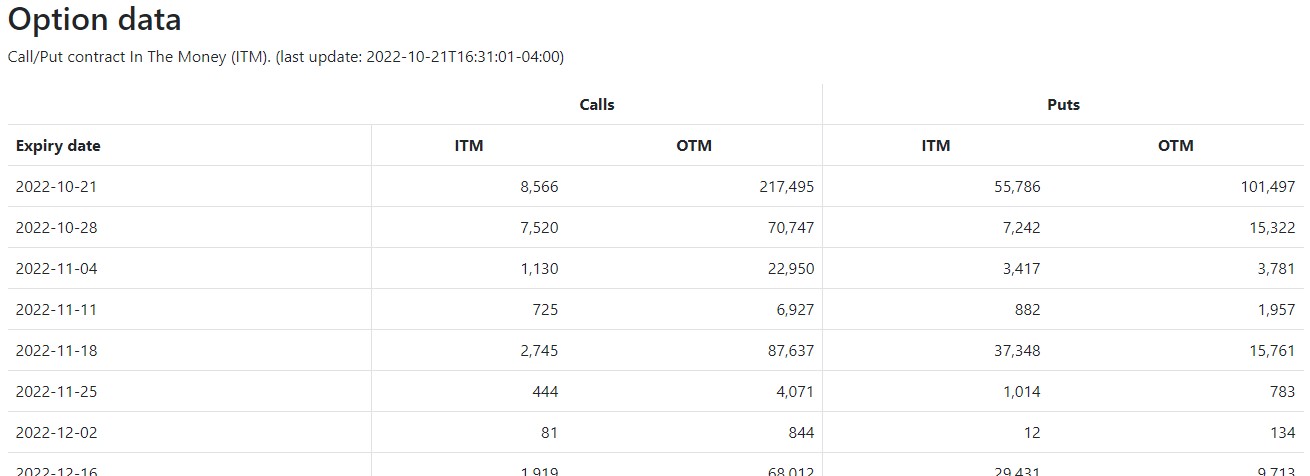
Task: Click the 217,495 Calls OTM value
Action: (786, 187)
